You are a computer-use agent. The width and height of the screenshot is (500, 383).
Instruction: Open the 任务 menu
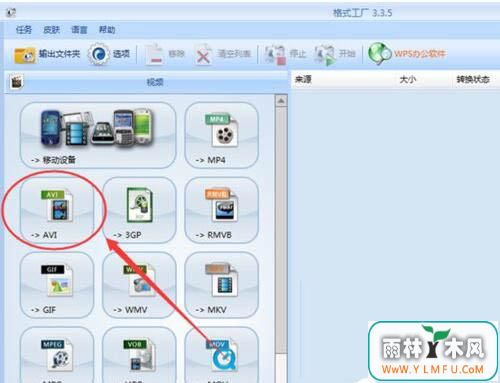click(x=24, y=30)
